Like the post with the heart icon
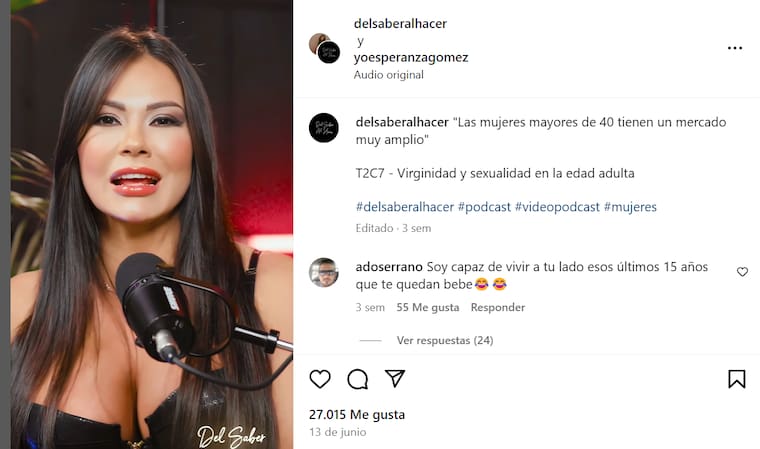 click(x=320, y=379)
